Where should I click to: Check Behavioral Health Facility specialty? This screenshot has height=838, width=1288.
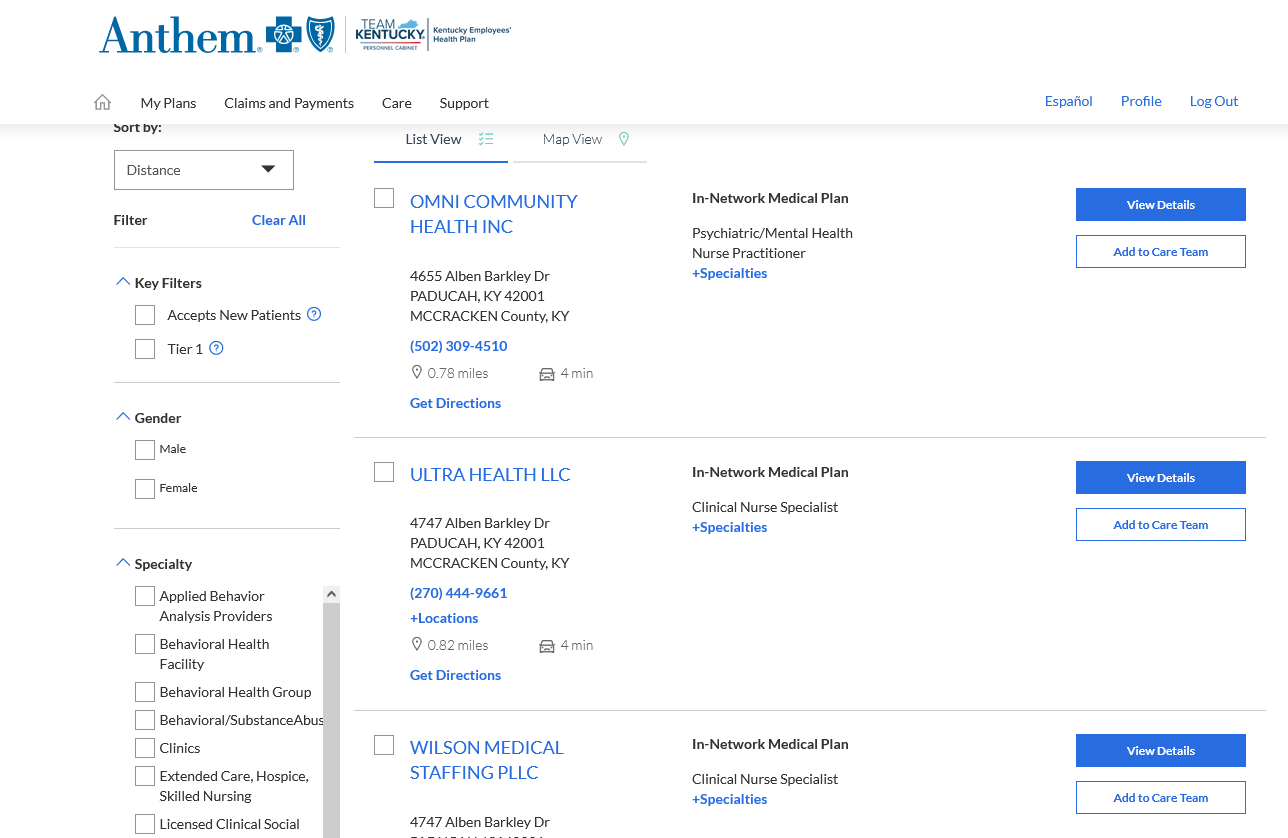[x=145, y=644]
